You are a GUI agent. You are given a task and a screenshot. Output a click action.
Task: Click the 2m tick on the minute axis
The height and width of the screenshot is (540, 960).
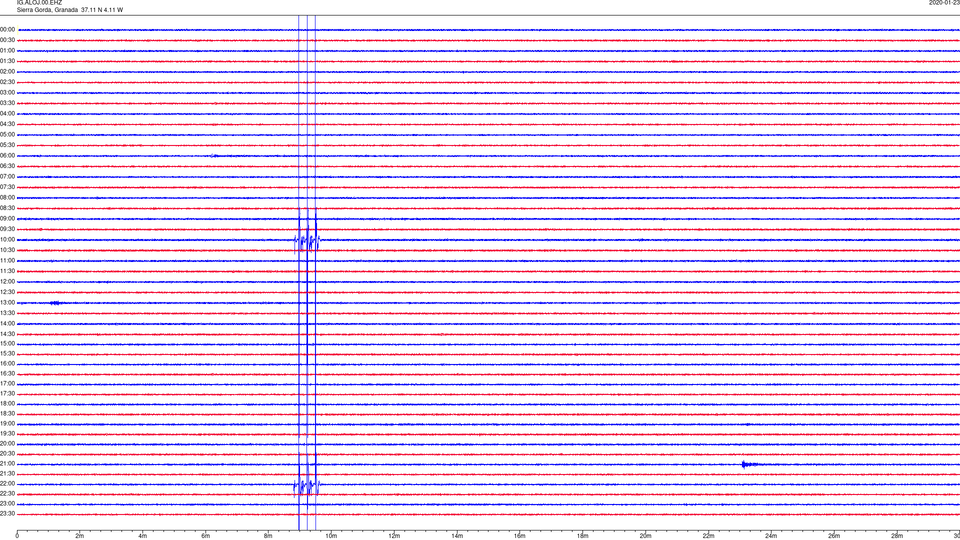(80, 536)
